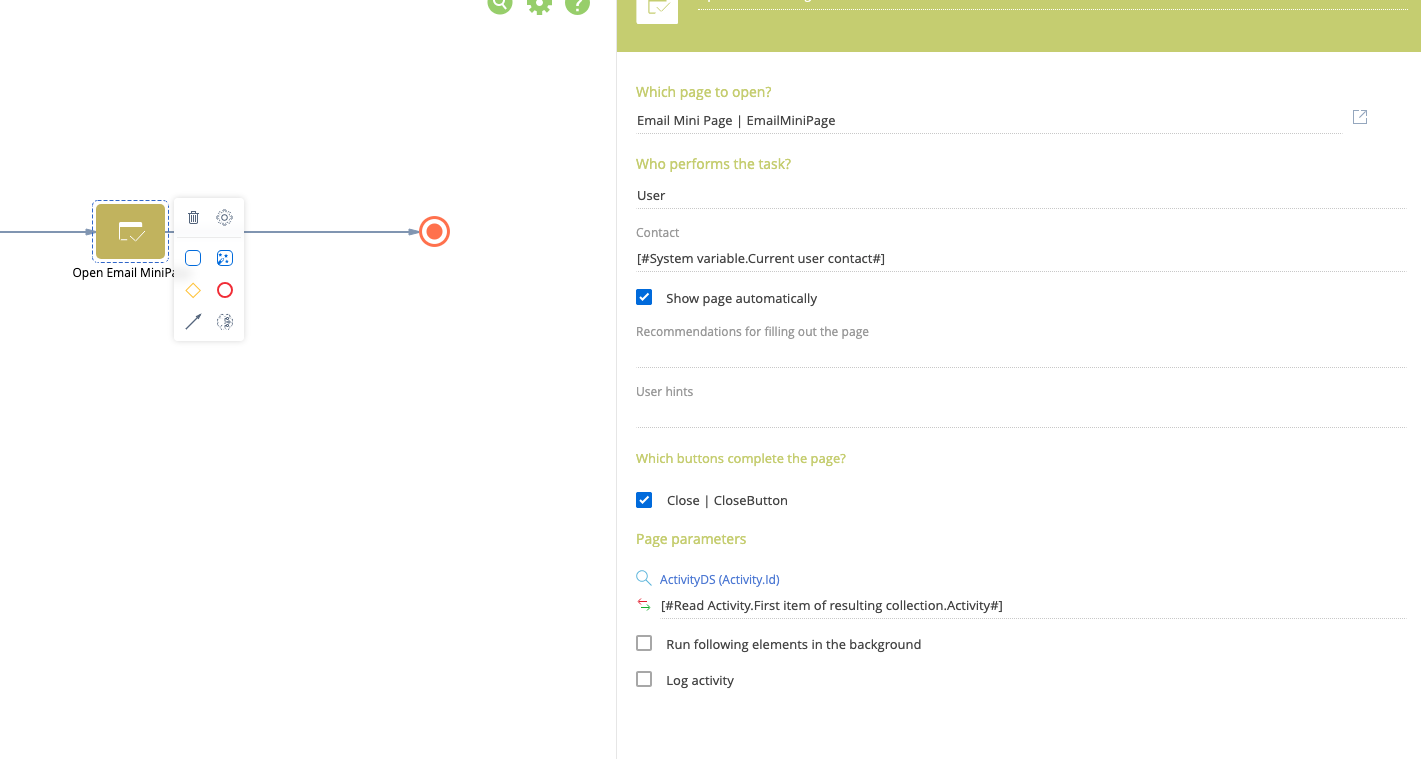Click the terminate end event on the canvas

tap(434, 232)
